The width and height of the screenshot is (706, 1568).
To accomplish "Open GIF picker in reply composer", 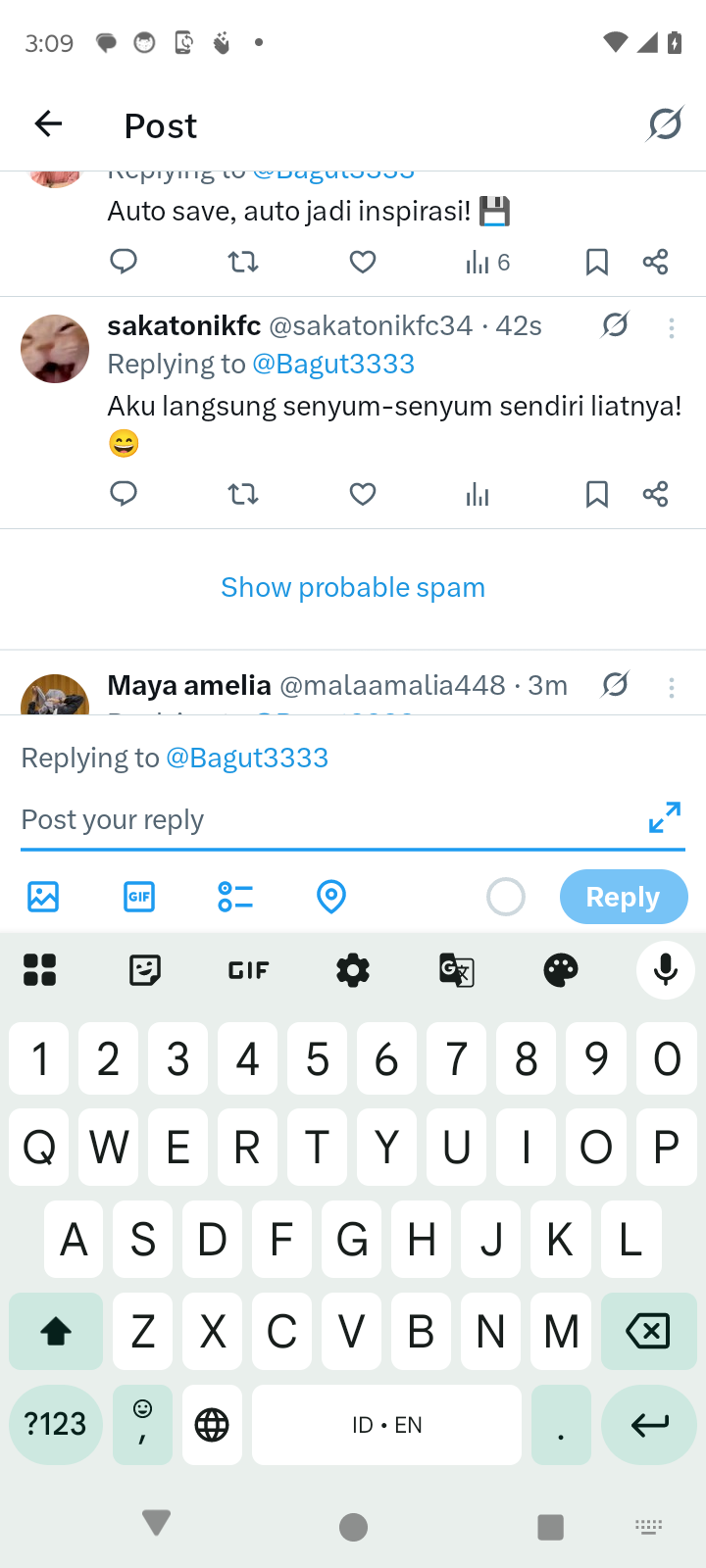I will click(139, 896).
